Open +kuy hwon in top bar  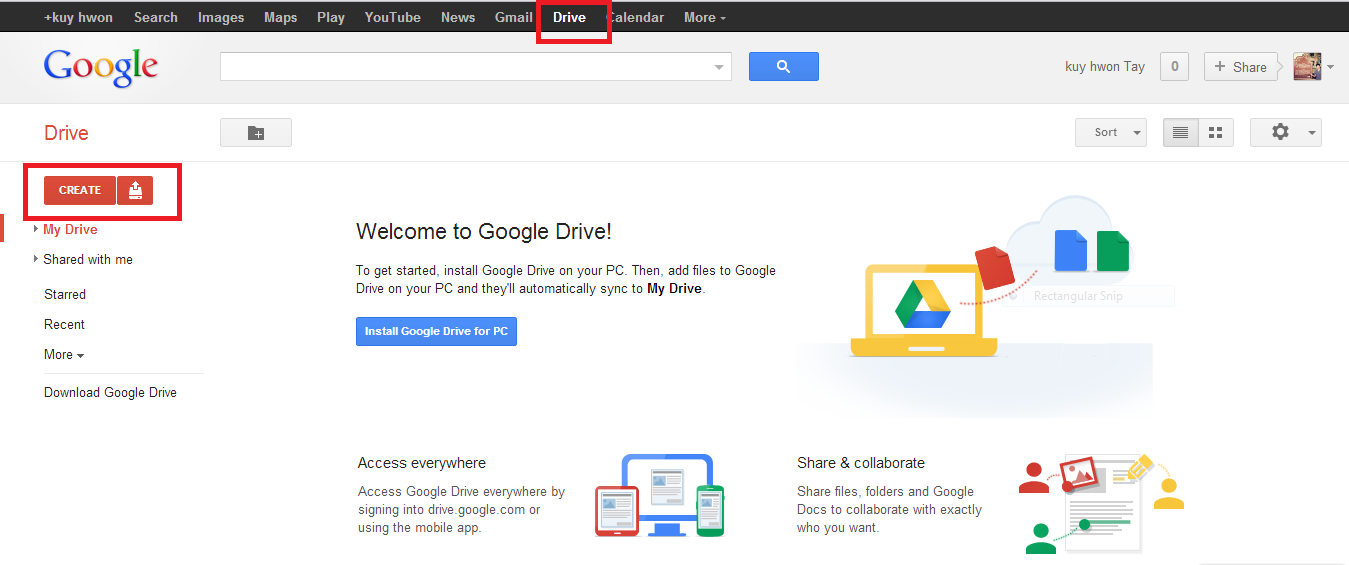point(78,17)
